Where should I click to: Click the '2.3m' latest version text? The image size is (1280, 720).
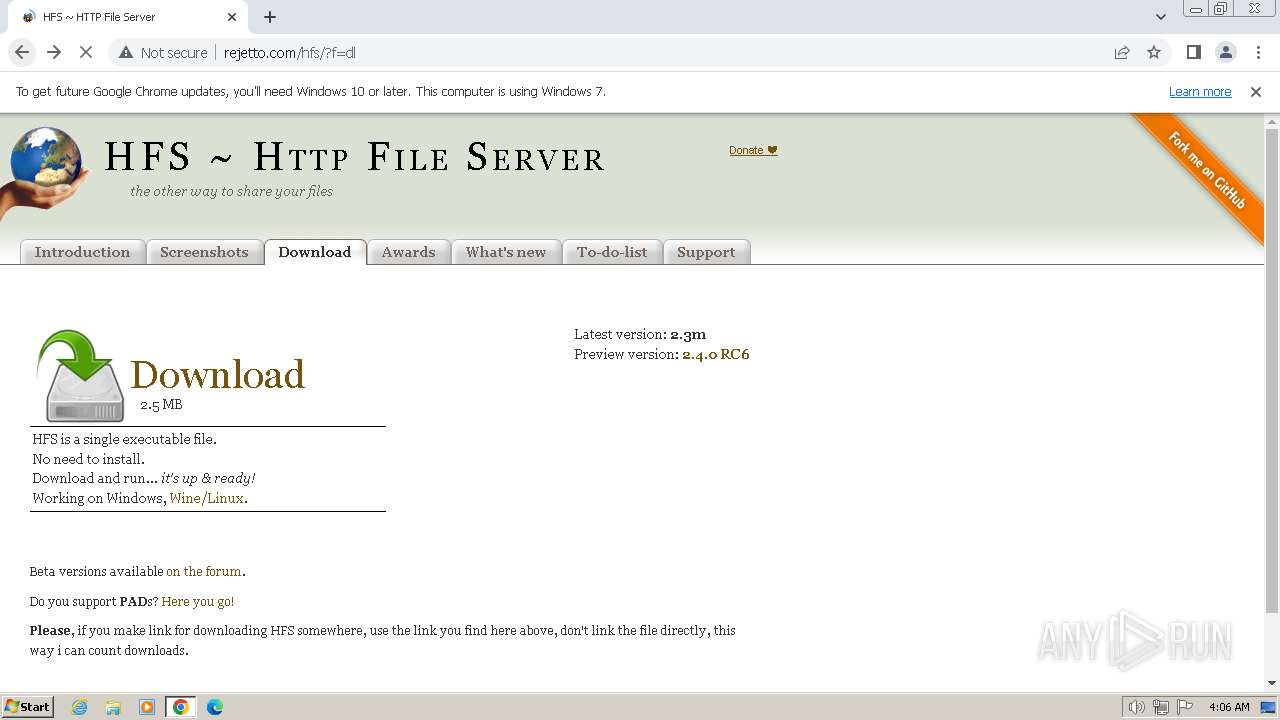[688, 334]
